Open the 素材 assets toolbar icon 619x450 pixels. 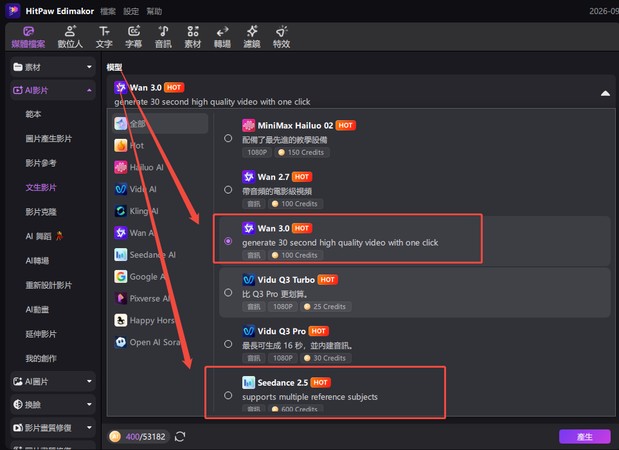pyautogui.click(x=193, y=37)
